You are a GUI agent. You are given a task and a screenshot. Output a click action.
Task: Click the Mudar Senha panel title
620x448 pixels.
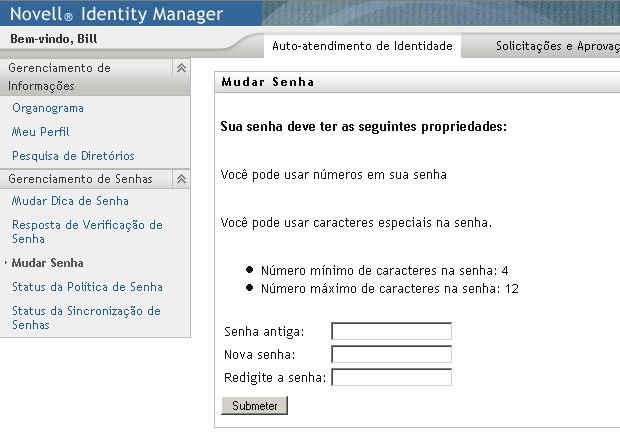[263, 82]
